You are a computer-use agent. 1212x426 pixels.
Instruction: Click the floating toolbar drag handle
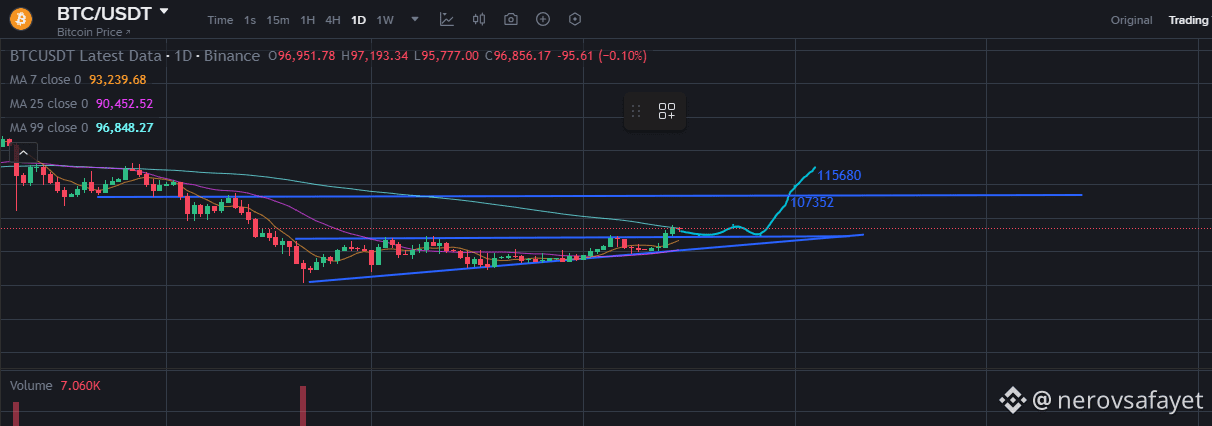[636, 112]
